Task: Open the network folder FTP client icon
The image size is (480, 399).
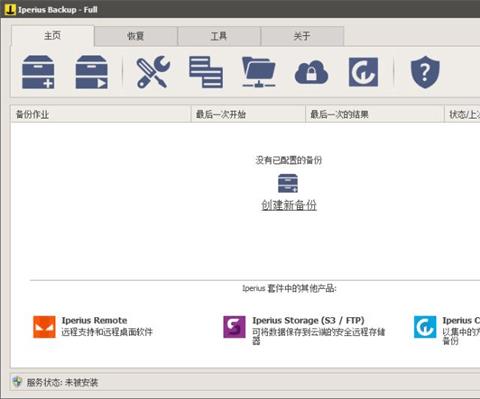Action: coord(259,72)
